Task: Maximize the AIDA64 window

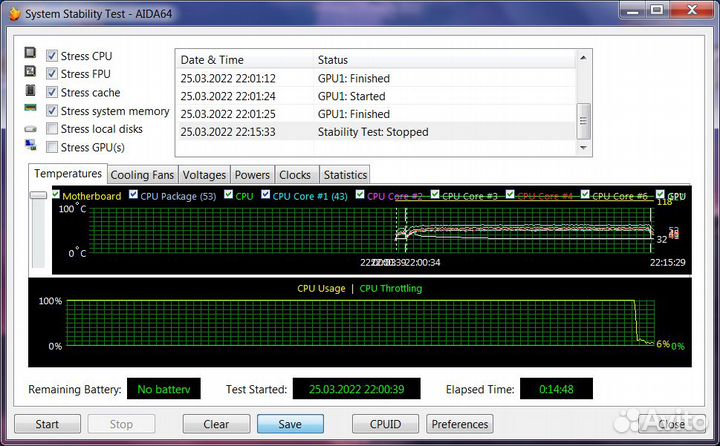Action: point(658,9)
